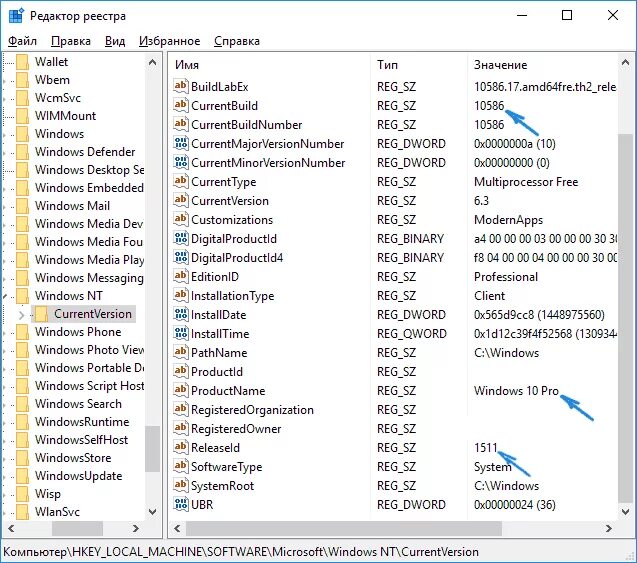Click the 'Professional' EditionID value
Screen dimensions: 637x563
pos(506,277)
